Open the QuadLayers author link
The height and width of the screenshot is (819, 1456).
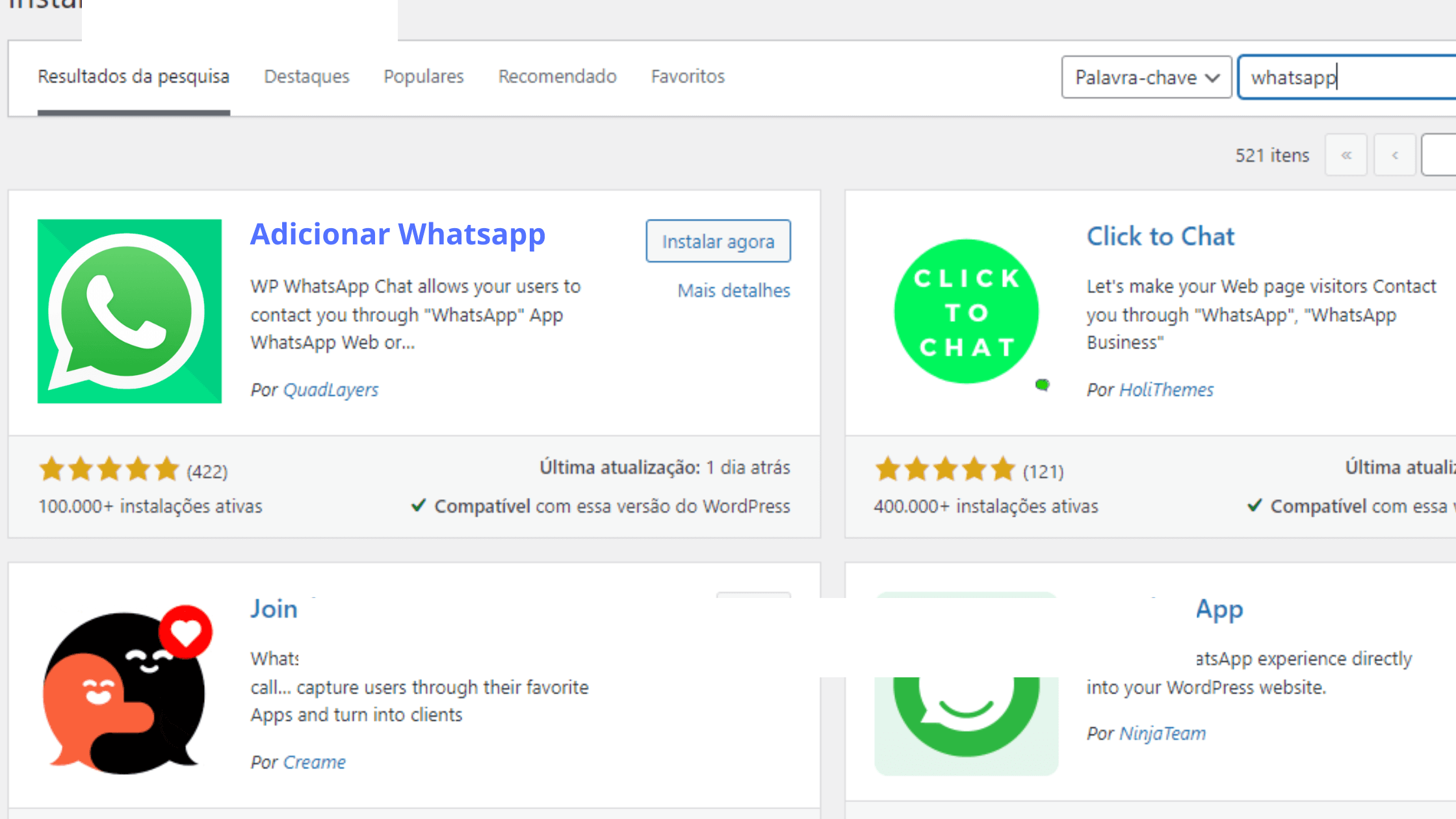331,389
